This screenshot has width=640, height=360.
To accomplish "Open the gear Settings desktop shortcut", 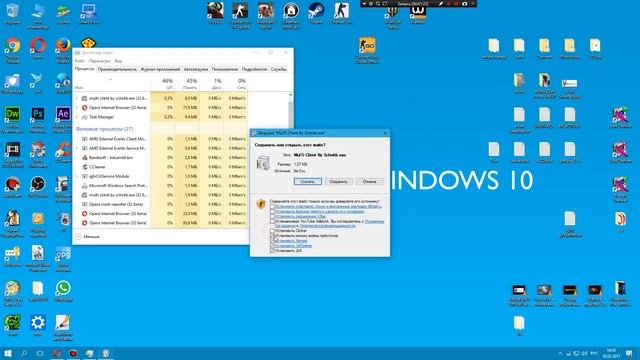I will click(38, 325).
